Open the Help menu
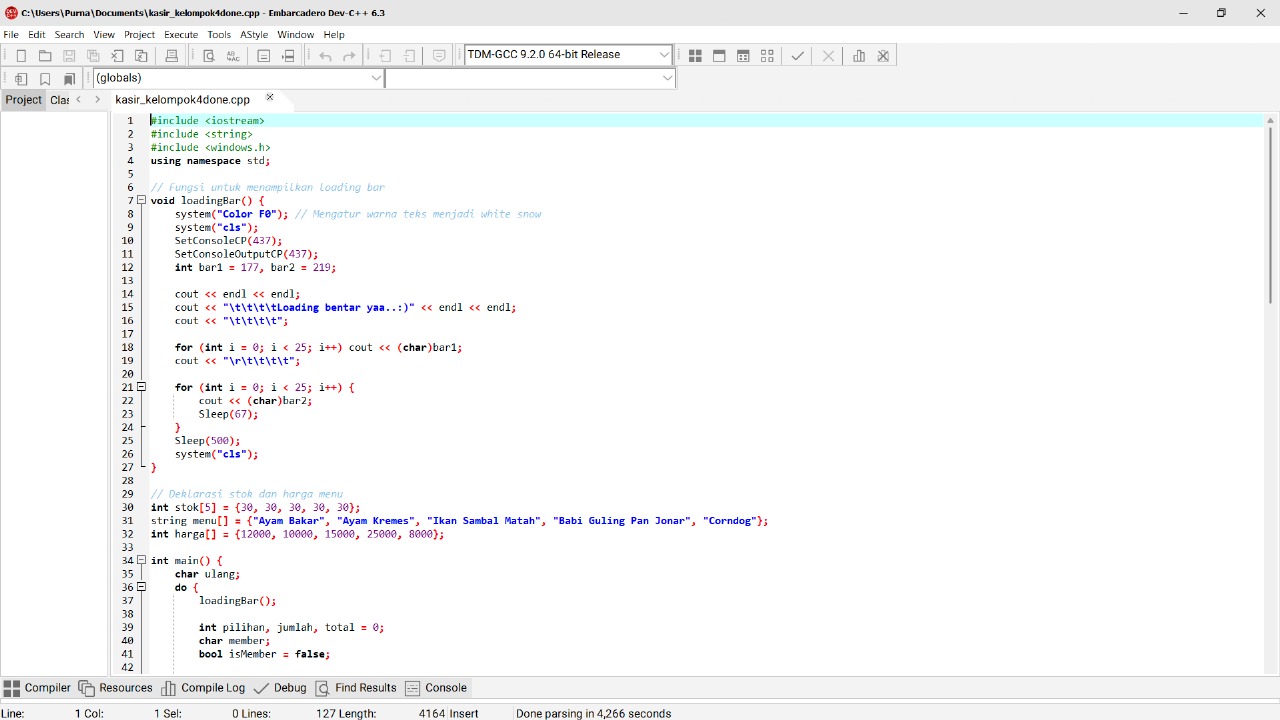Screen dimensions: 1280x720 click(334, 34)
